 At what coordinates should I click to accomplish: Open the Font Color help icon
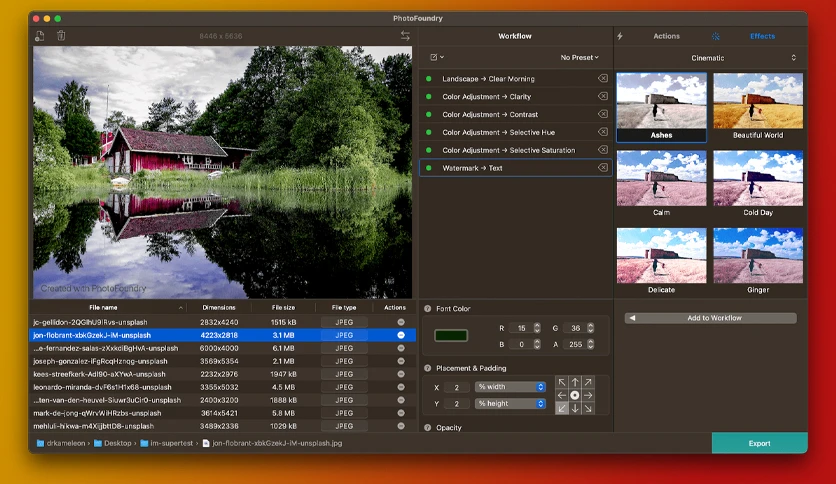tap(428, 309)
